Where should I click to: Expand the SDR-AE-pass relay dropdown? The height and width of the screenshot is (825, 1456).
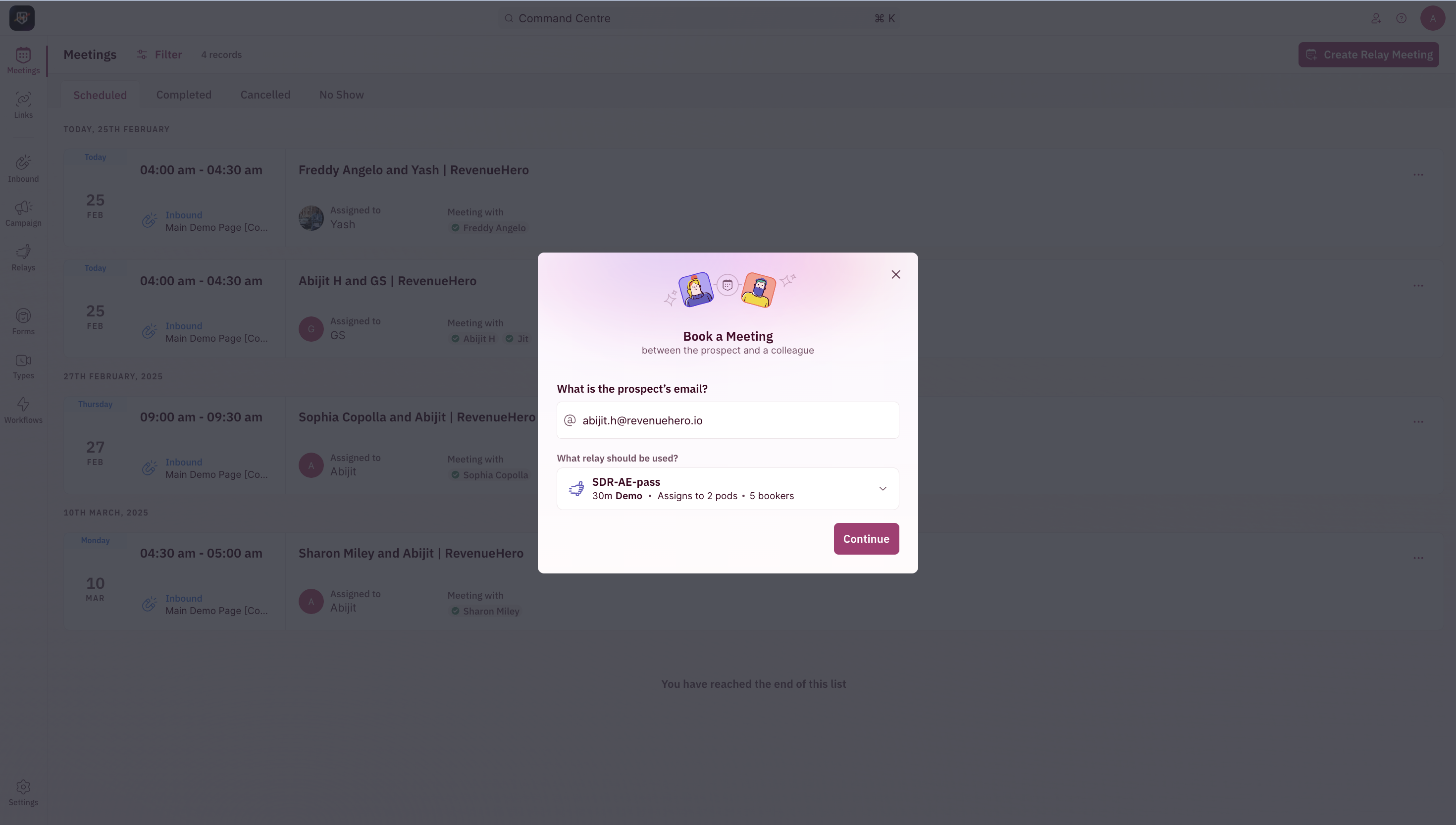(x=728, y=488)
